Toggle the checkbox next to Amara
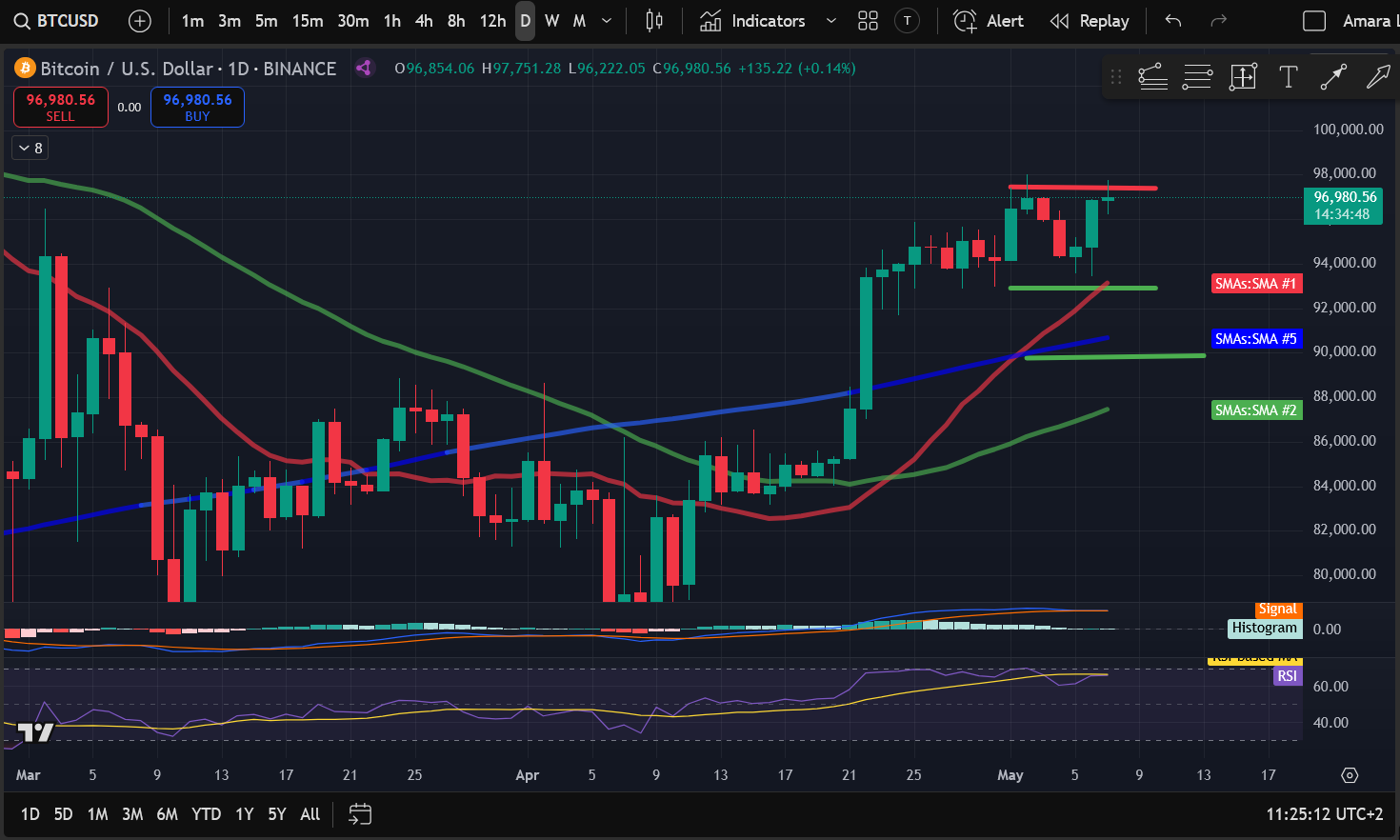The height and width of the screenshot is (840, 1400). [x=1314, y=21]
